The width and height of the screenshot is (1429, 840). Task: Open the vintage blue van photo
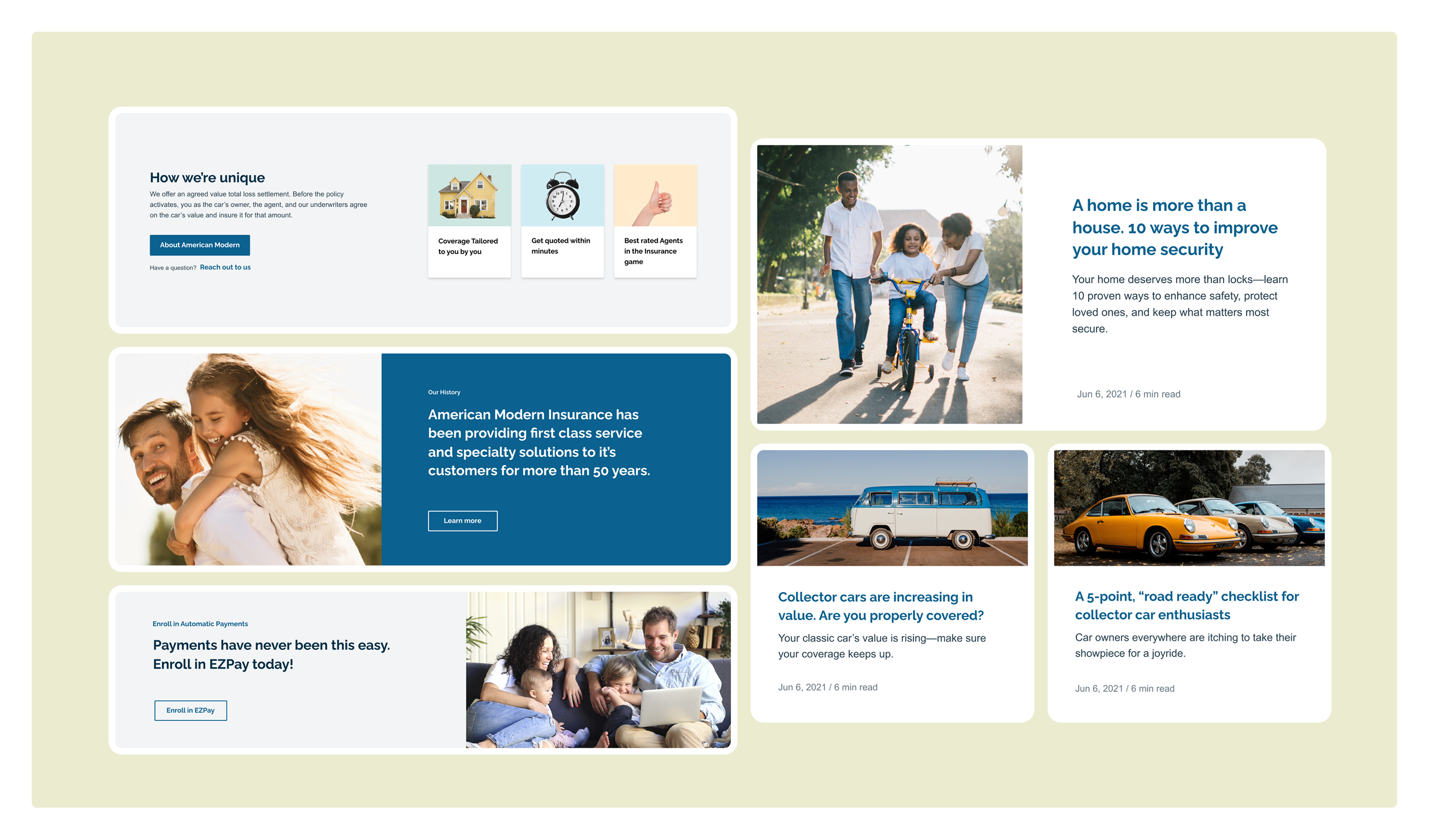[892, 508]
